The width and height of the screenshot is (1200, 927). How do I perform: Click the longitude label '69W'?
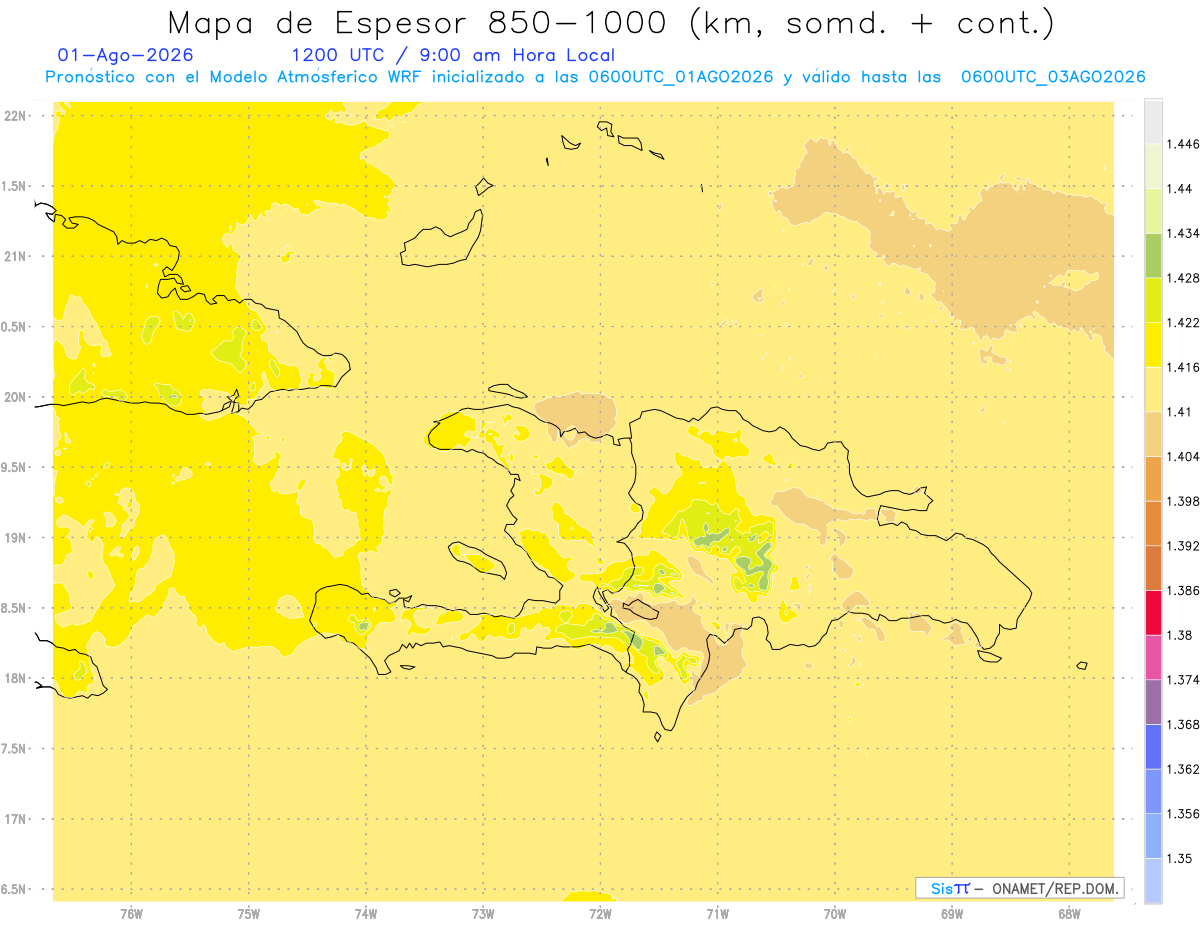click(952, 915)
